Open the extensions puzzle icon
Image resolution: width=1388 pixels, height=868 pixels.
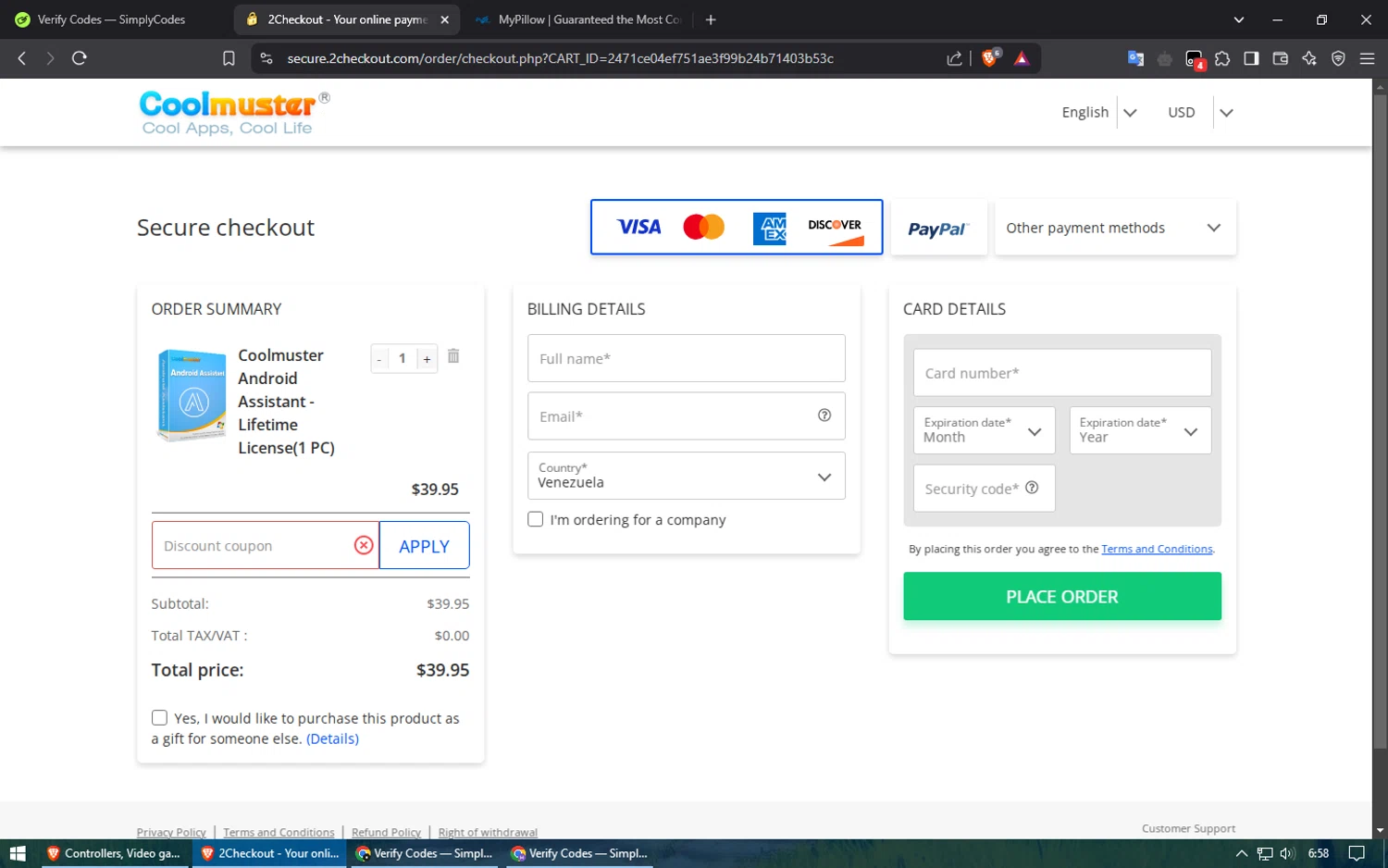[1222, 58]
